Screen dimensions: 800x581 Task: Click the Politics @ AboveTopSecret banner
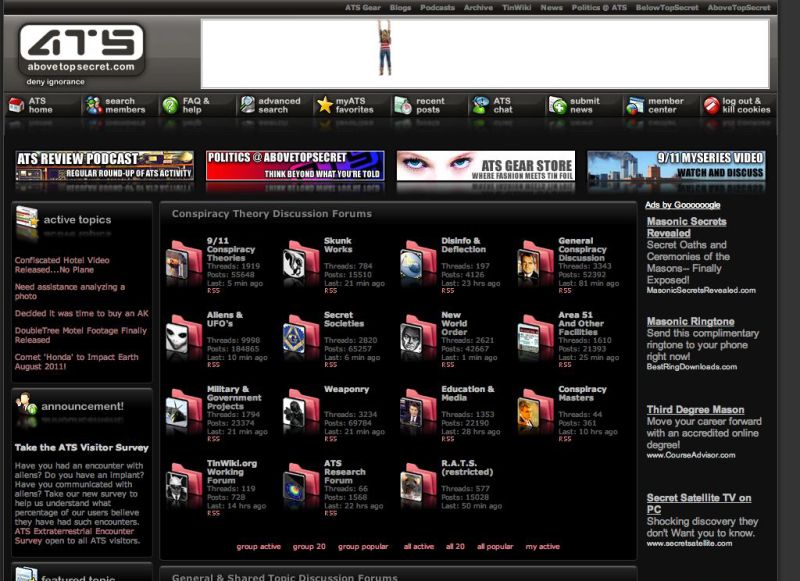click(x=295, y=166)
